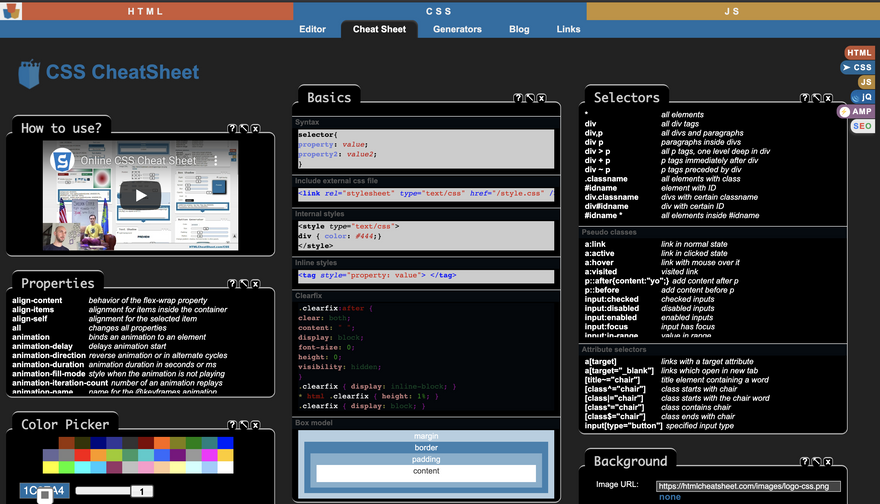The height and width of the screenshot is (504, 880).
Task: Switch to the Generators tab
Action: click(457, 29)
